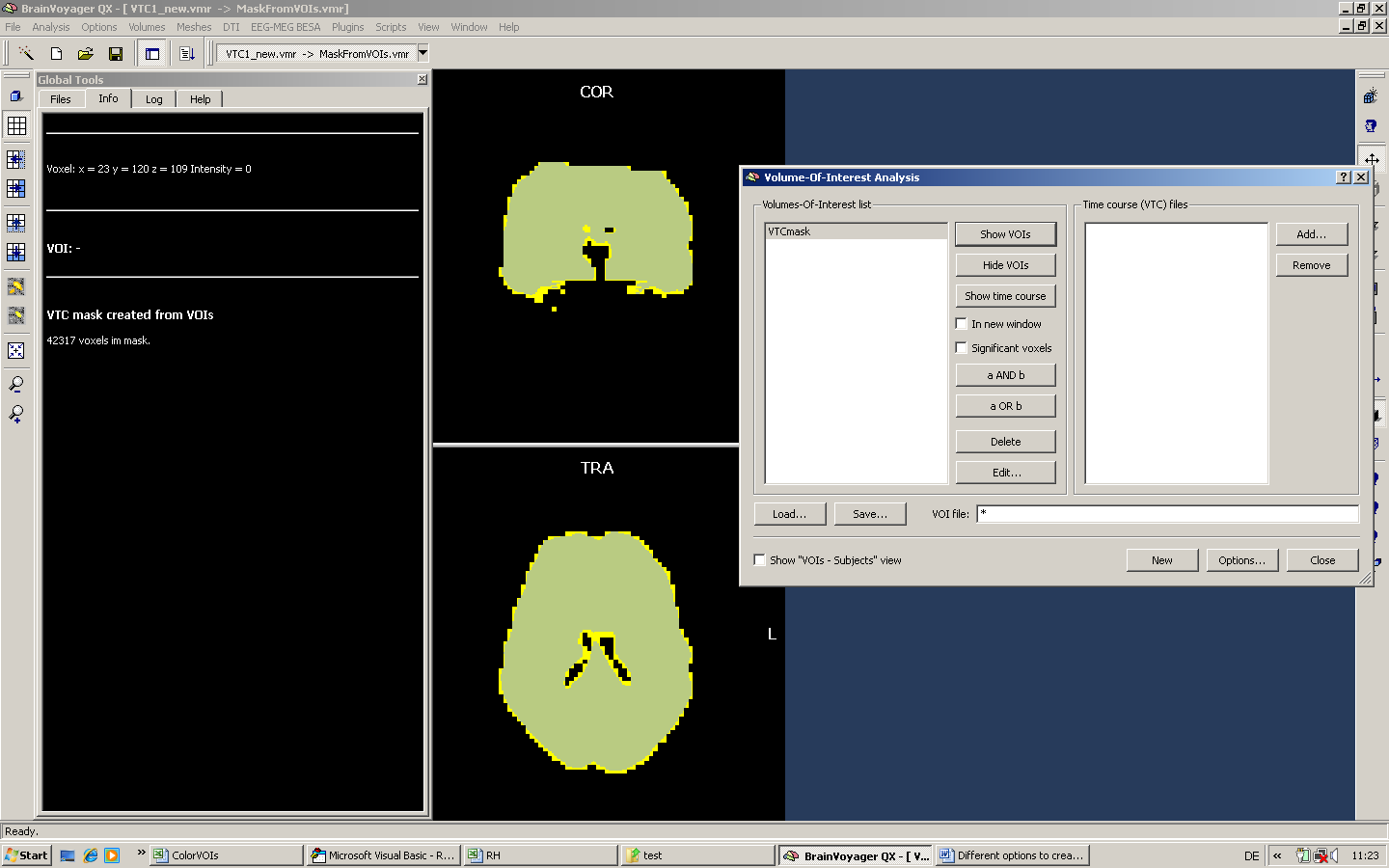Switch to ColorVOIs taskbar window
The height and width of the screenshot is (868, 1389).
[227, 855]
